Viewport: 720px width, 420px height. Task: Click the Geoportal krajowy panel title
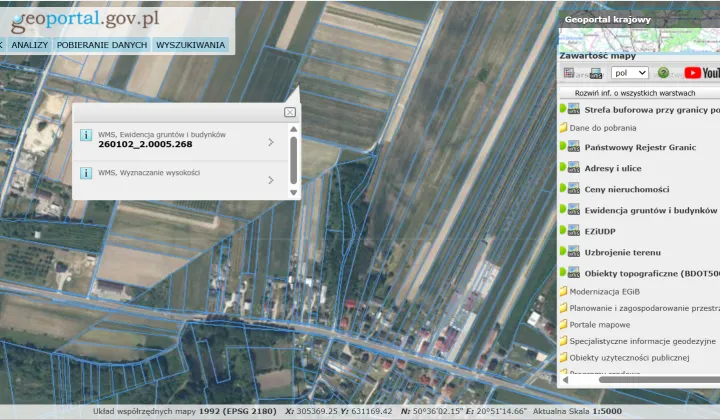(608, 19)
